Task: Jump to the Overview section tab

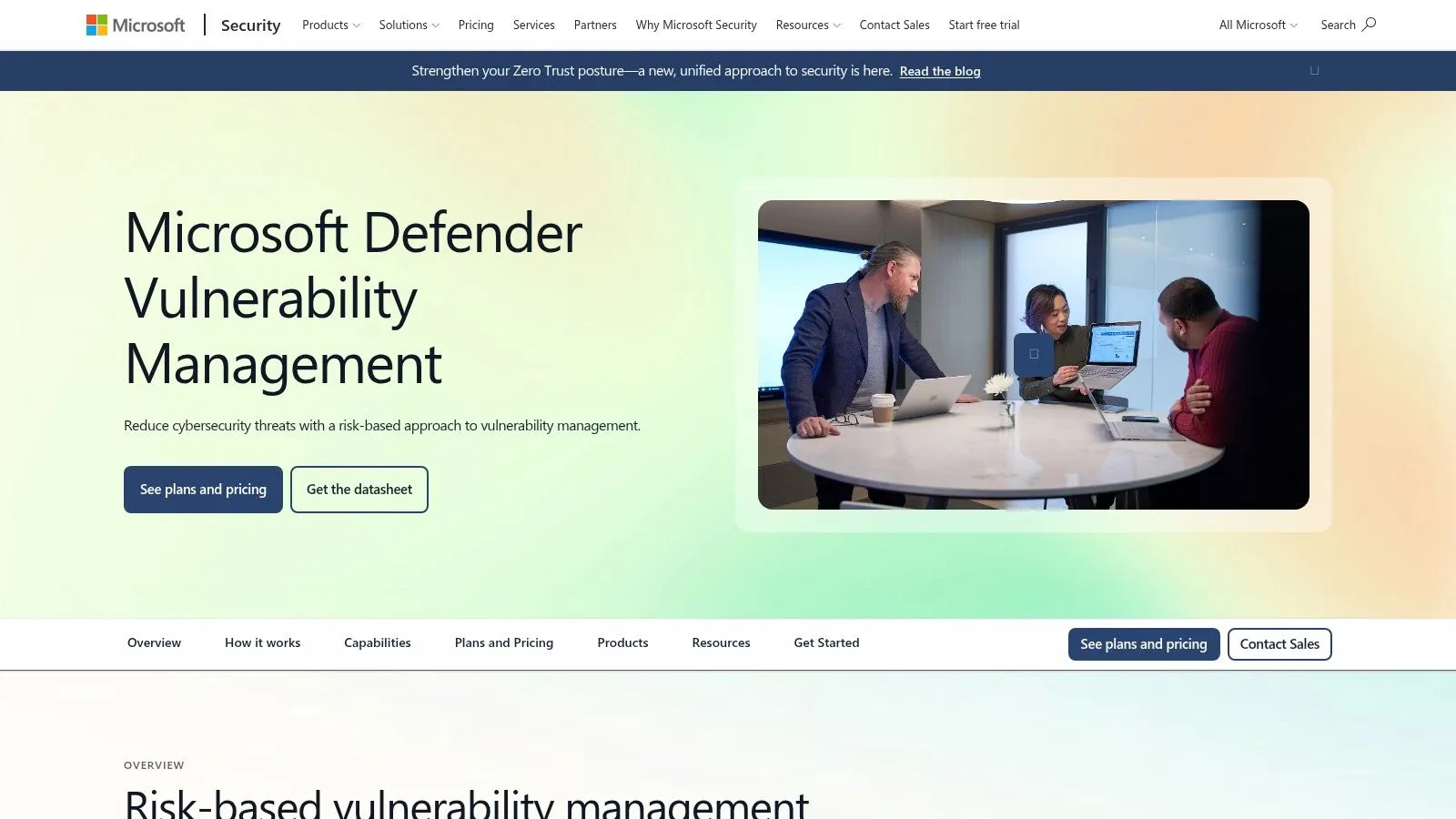Action: click(x=154, y=642)
